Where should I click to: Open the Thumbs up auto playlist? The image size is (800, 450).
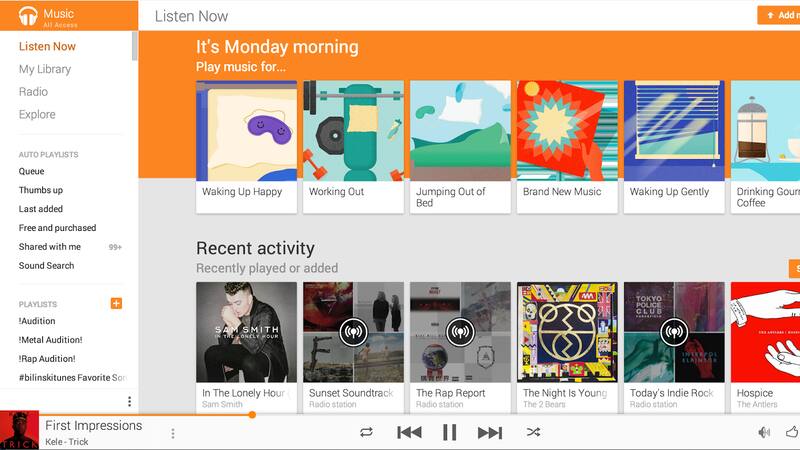pyautogui.click(x=41, y=190)
